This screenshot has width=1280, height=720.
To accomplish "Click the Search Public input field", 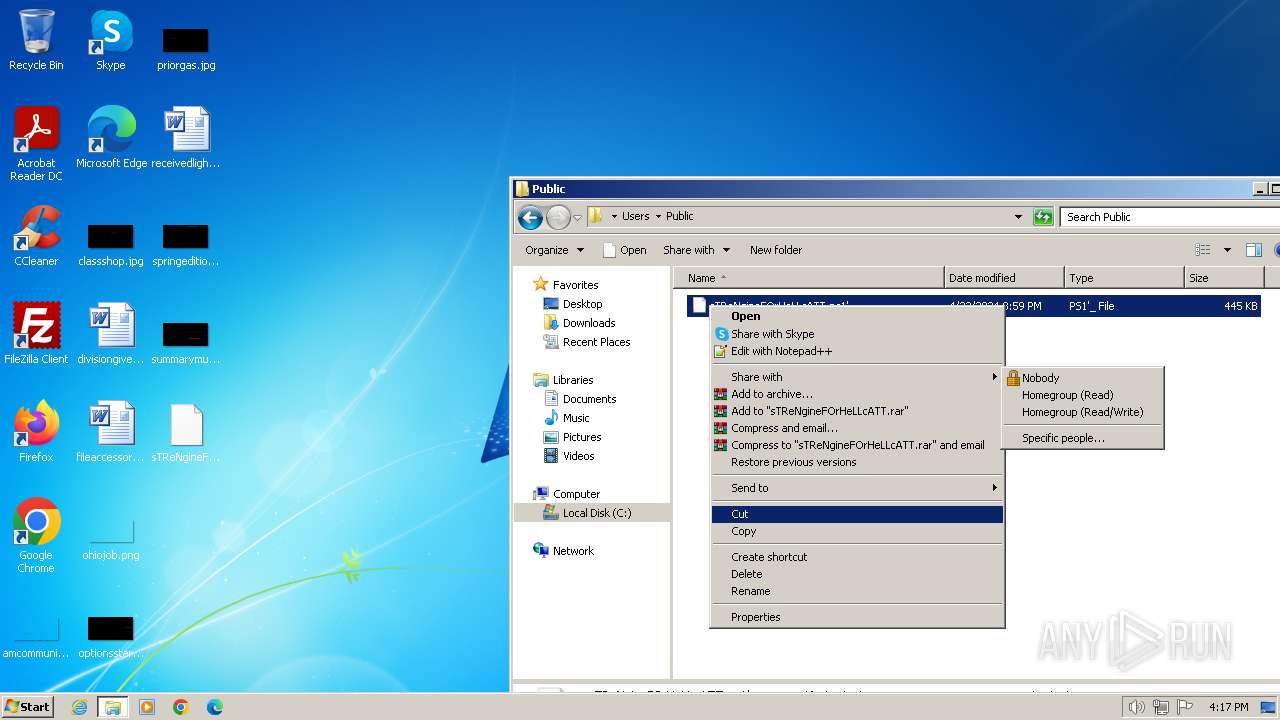I will (1170, 217).
